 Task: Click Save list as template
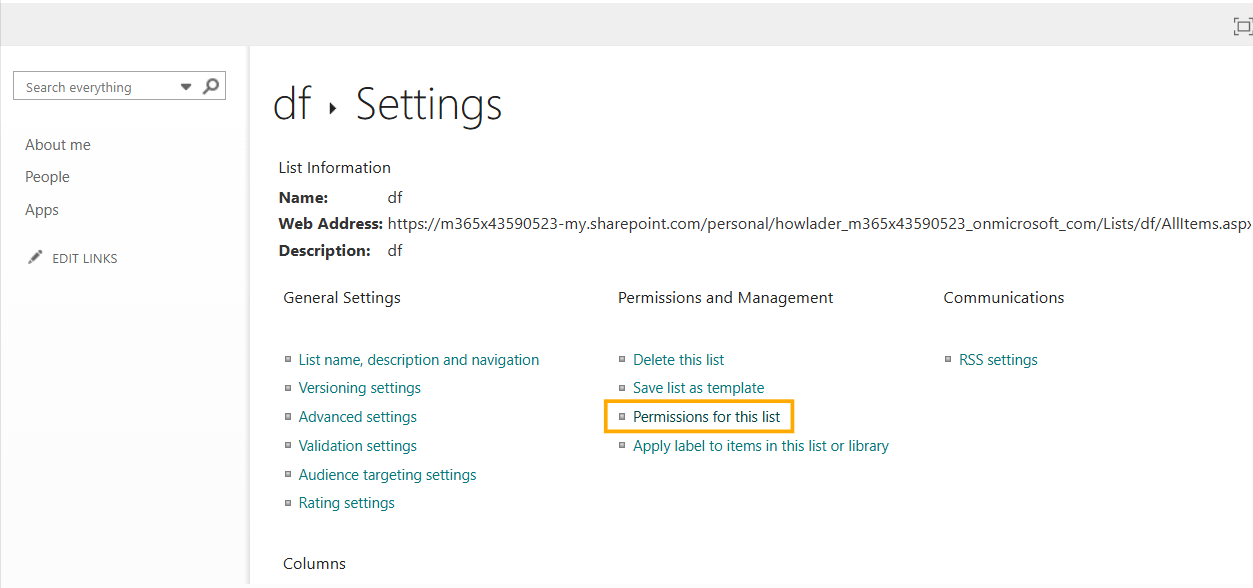pos(698,387)
